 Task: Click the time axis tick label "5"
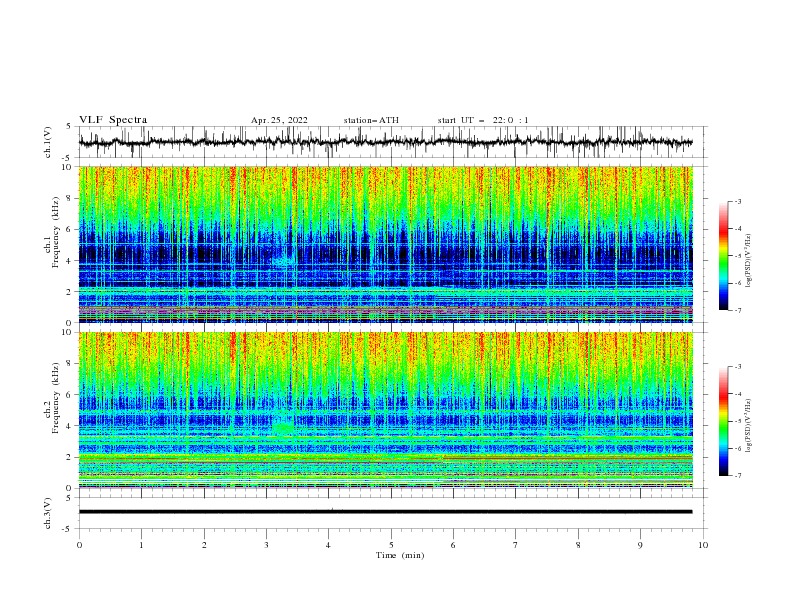[391, 545]
